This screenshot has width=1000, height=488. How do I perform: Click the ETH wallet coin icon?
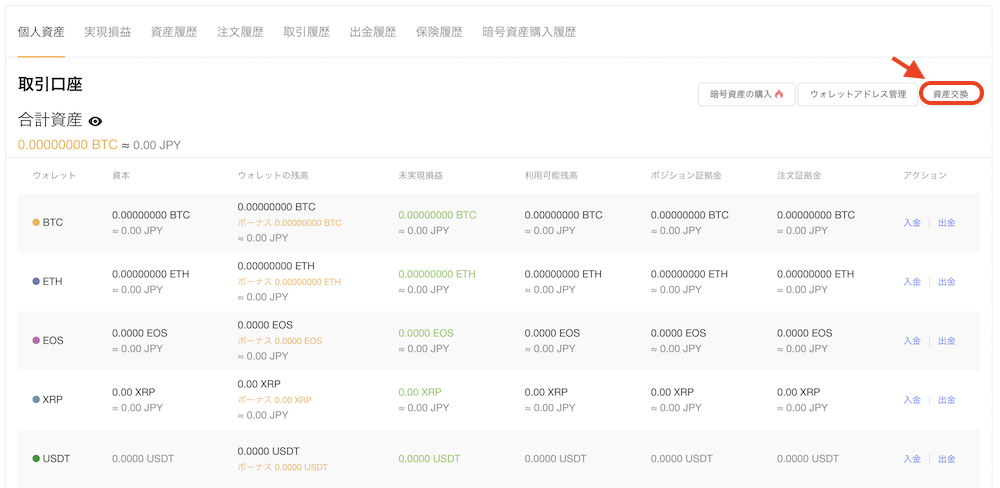[x=37, y=281]
